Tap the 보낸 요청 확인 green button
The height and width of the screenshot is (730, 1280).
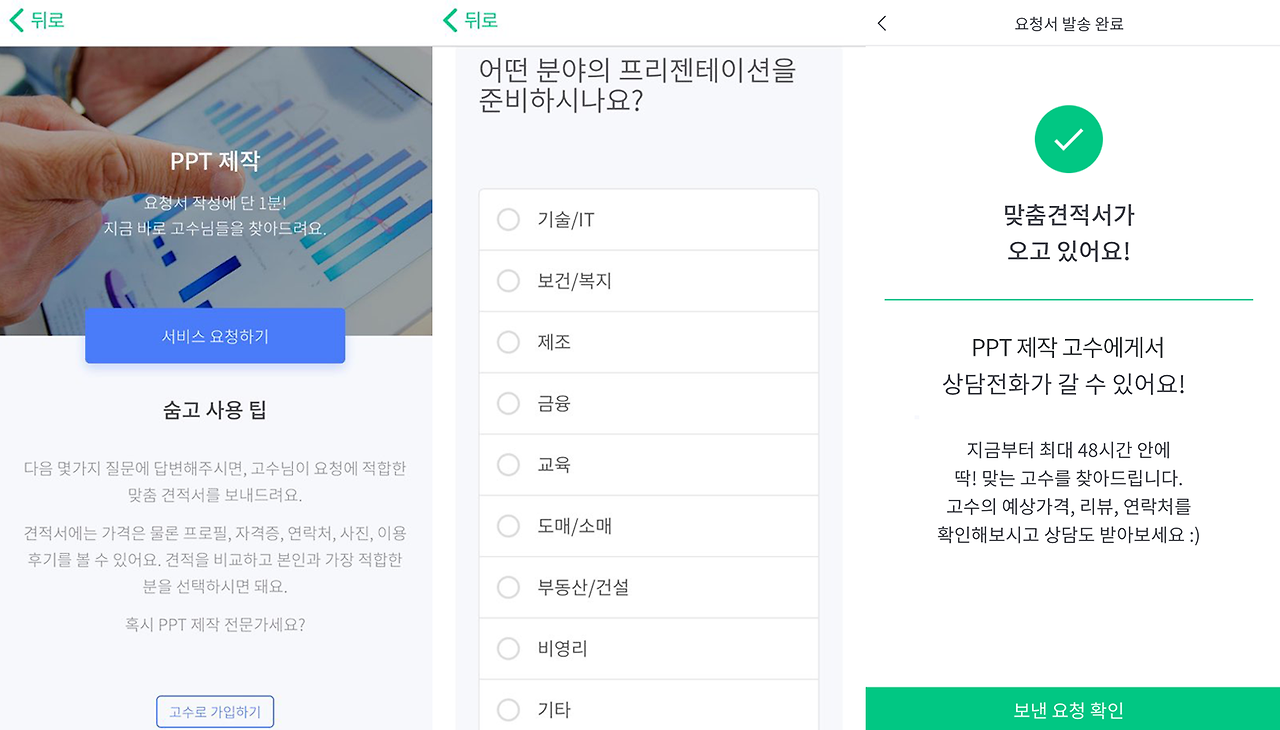[1068, 709]
